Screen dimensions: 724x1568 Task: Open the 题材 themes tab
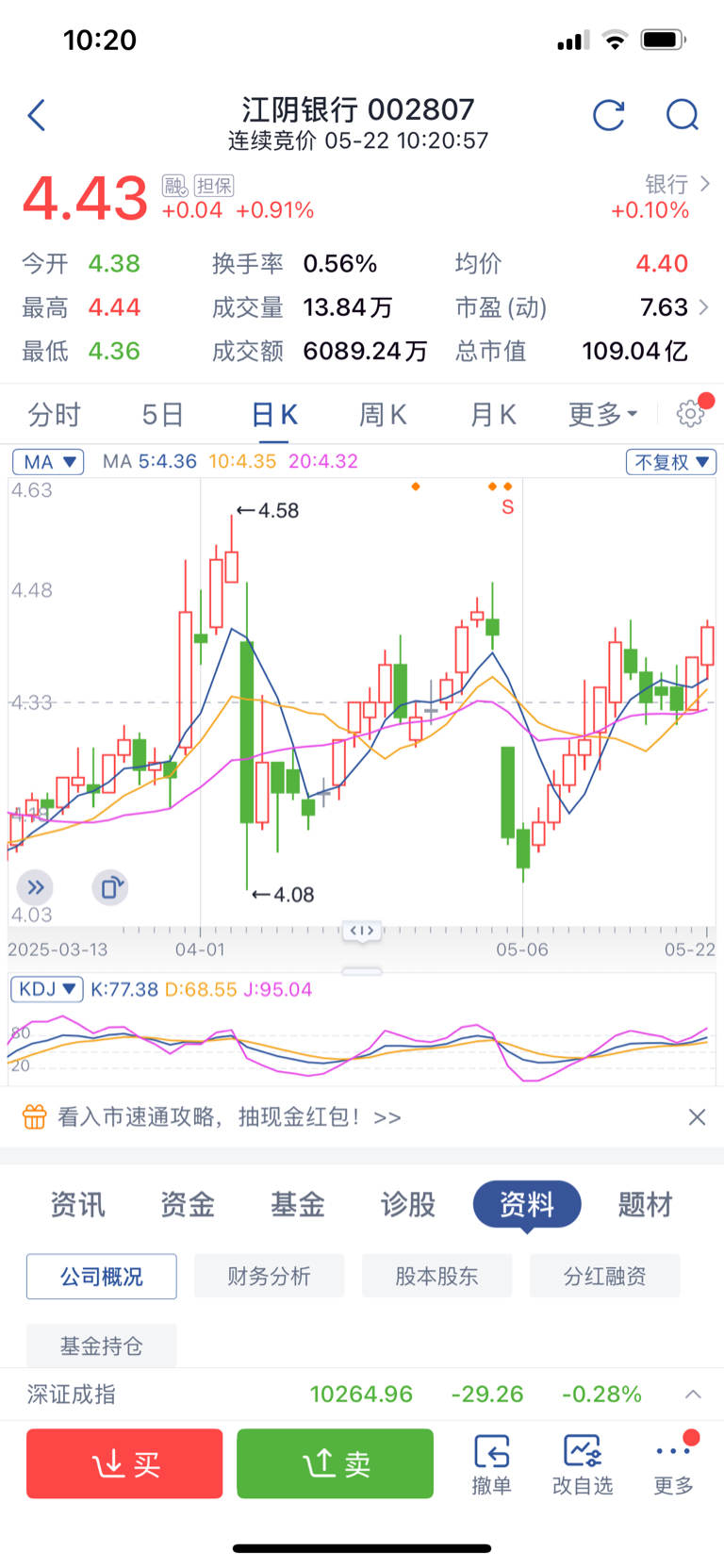point(646,1204)
